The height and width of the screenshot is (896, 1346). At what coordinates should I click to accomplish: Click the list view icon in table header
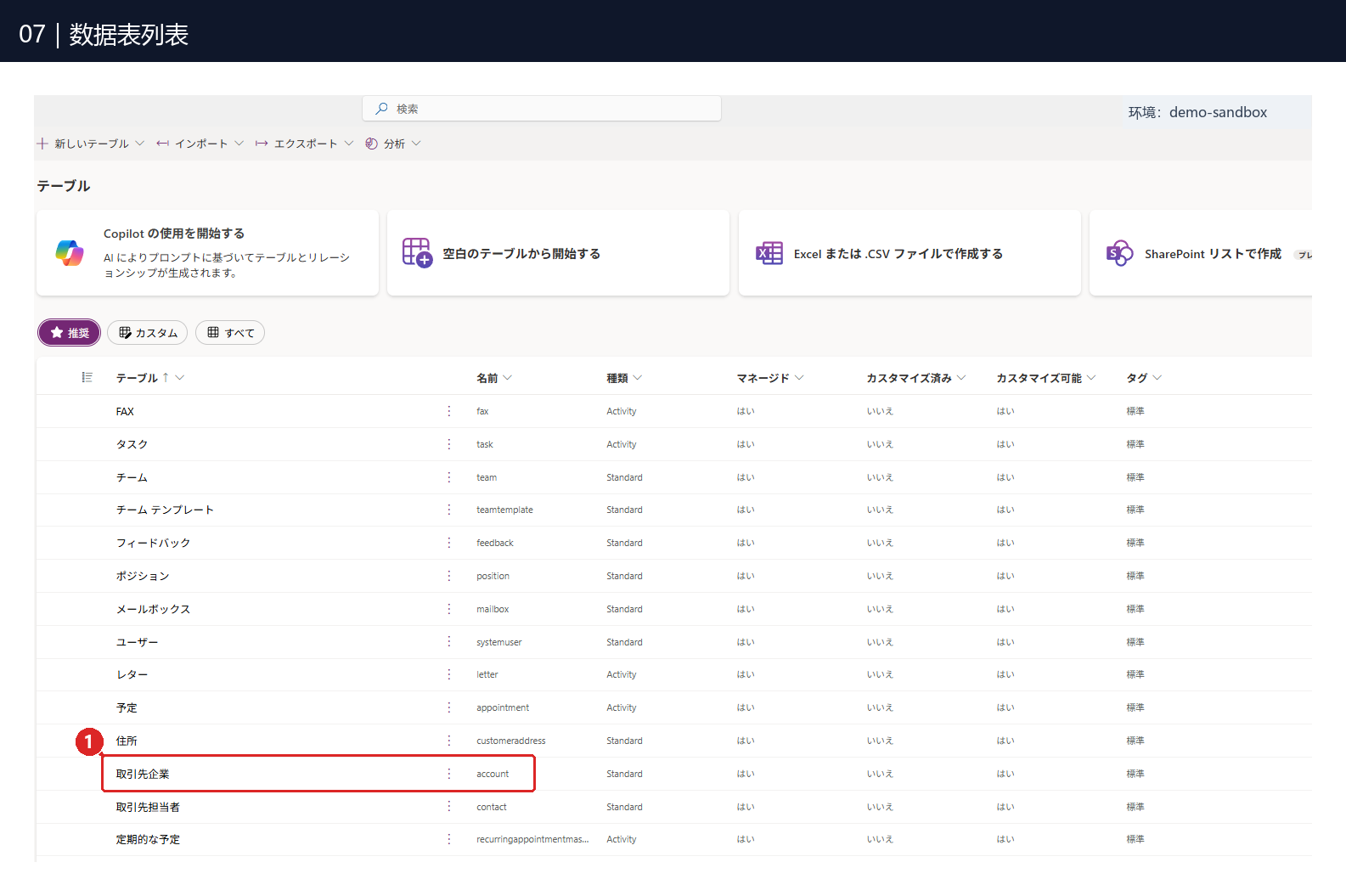87,377
